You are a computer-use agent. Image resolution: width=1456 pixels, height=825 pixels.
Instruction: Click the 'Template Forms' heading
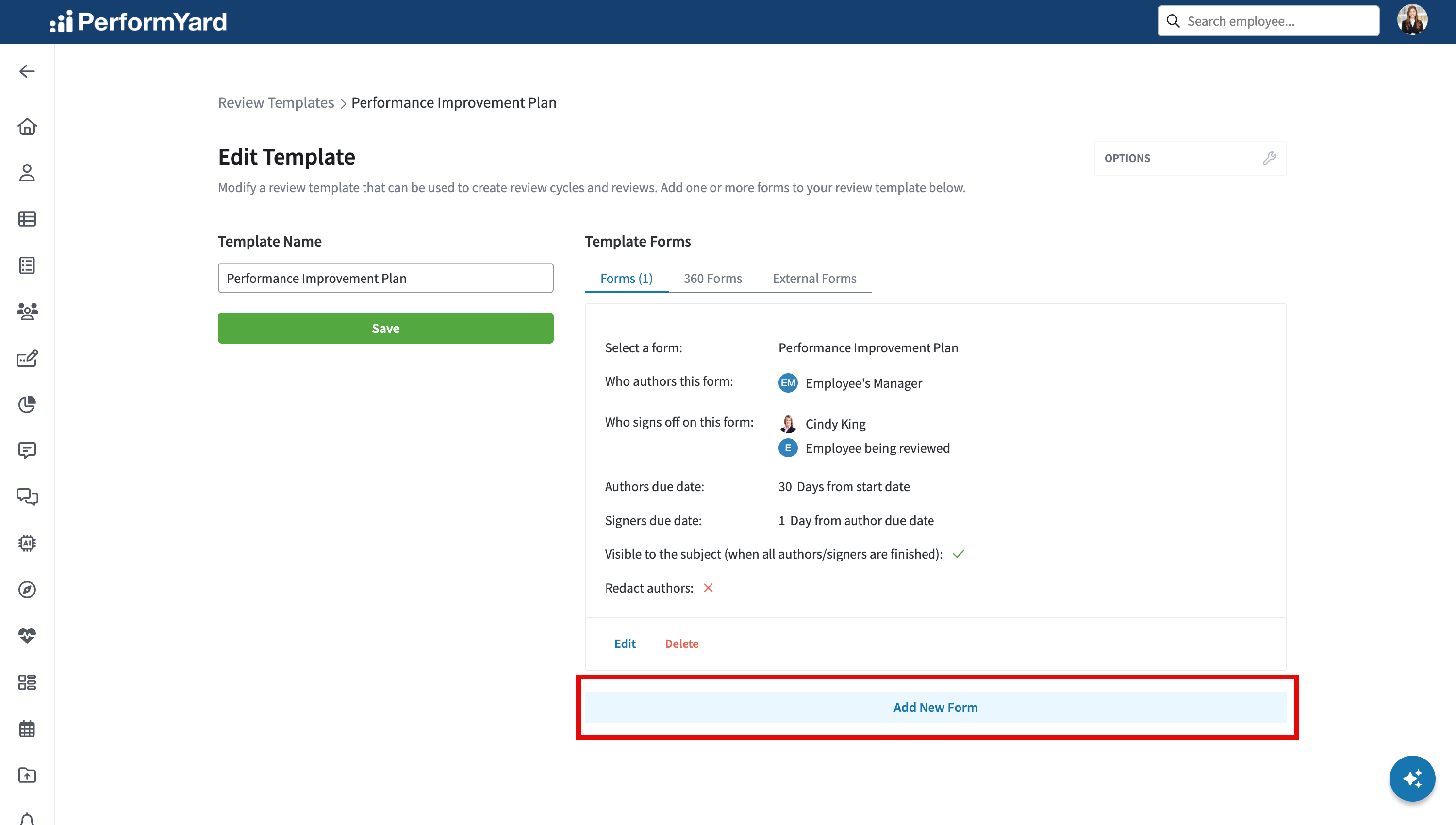(x=637, y=241)
